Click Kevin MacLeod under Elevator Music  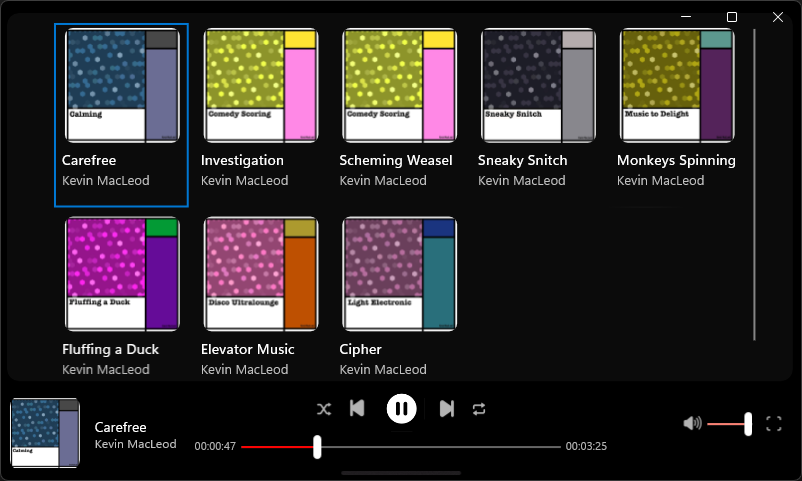pyautogui.click(x=244, y=369)
